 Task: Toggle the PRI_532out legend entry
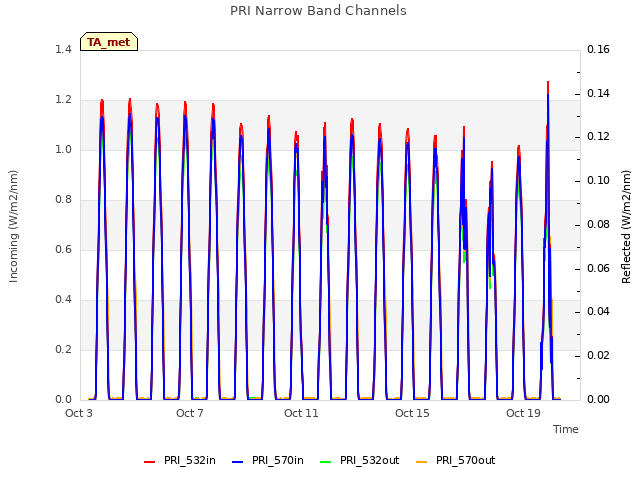(360, 460)
